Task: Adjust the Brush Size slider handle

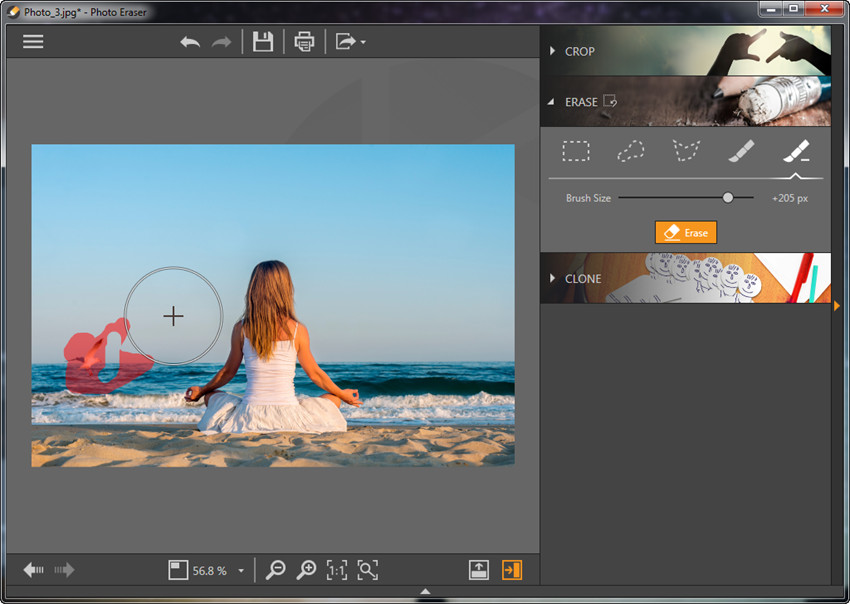Action: (x=728, y=198)
